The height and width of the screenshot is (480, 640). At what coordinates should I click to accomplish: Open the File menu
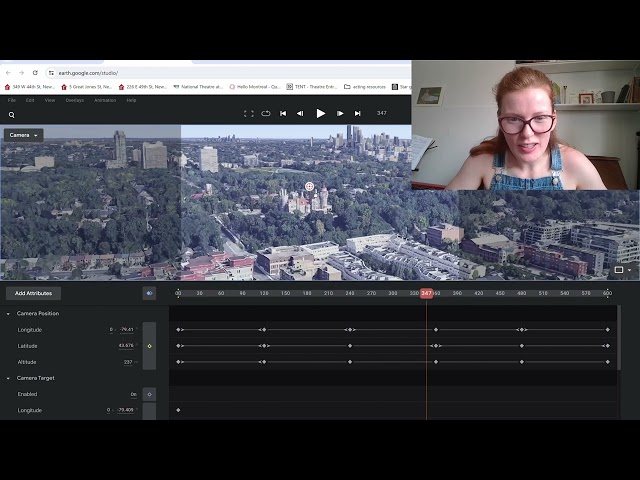point(12,100)
